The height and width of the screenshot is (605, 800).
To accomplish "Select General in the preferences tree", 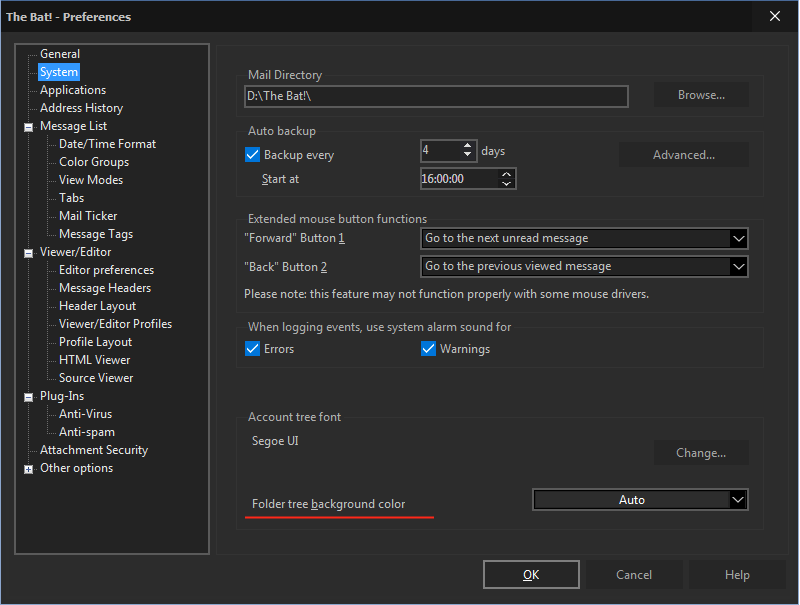I will point(60,54).
